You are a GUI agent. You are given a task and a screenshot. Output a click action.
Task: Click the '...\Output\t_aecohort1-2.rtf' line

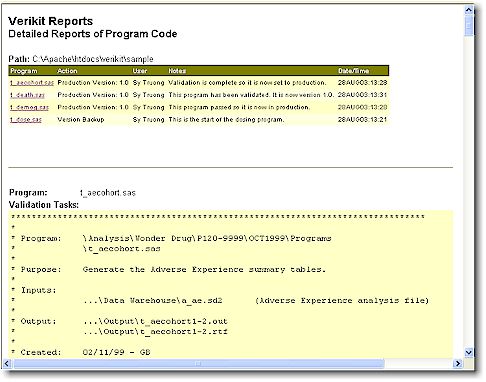coord(155,332)
